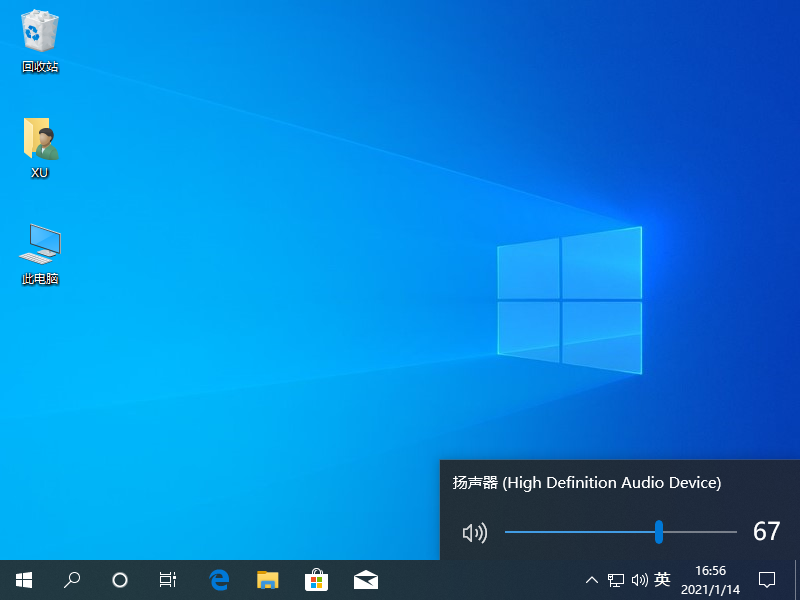Select the High Definition Audio Device output
The width and height of the screenshot is (800, 600).
(584, 483)
